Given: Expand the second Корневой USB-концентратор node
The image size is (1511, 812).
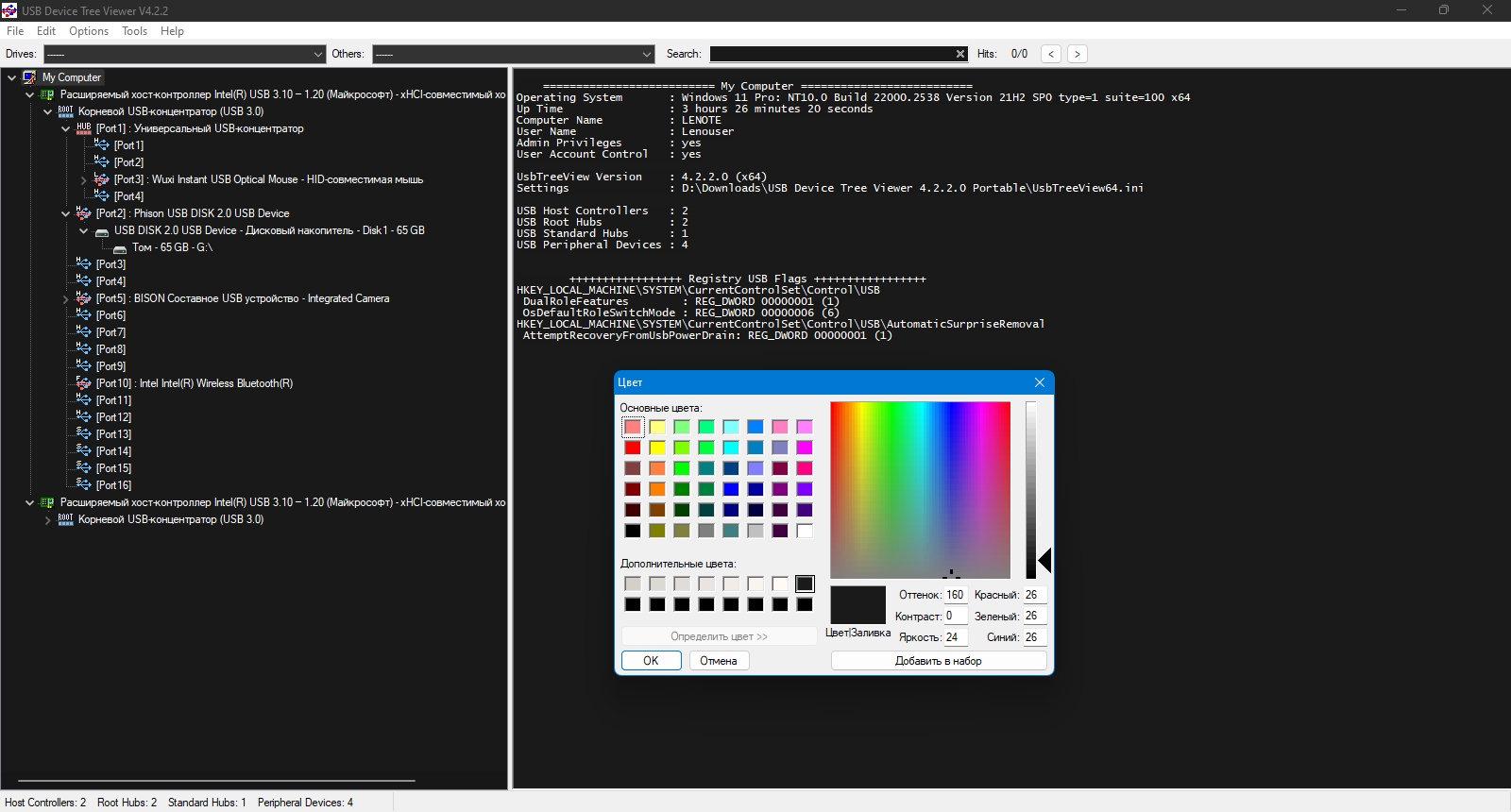Looking at the screenshot, I should (48, 520).
